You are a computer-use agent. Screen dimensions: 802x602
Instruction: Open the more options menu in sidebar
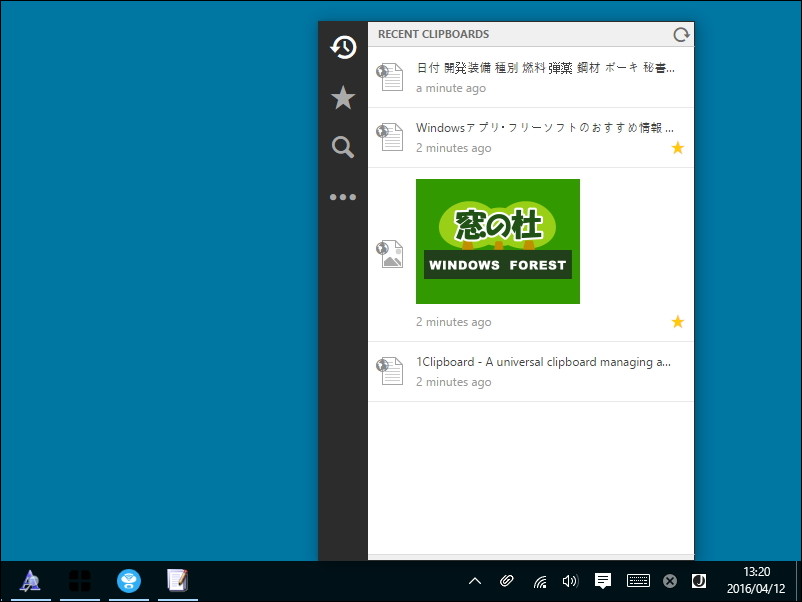pyautogui.click(x=343, y=196)
